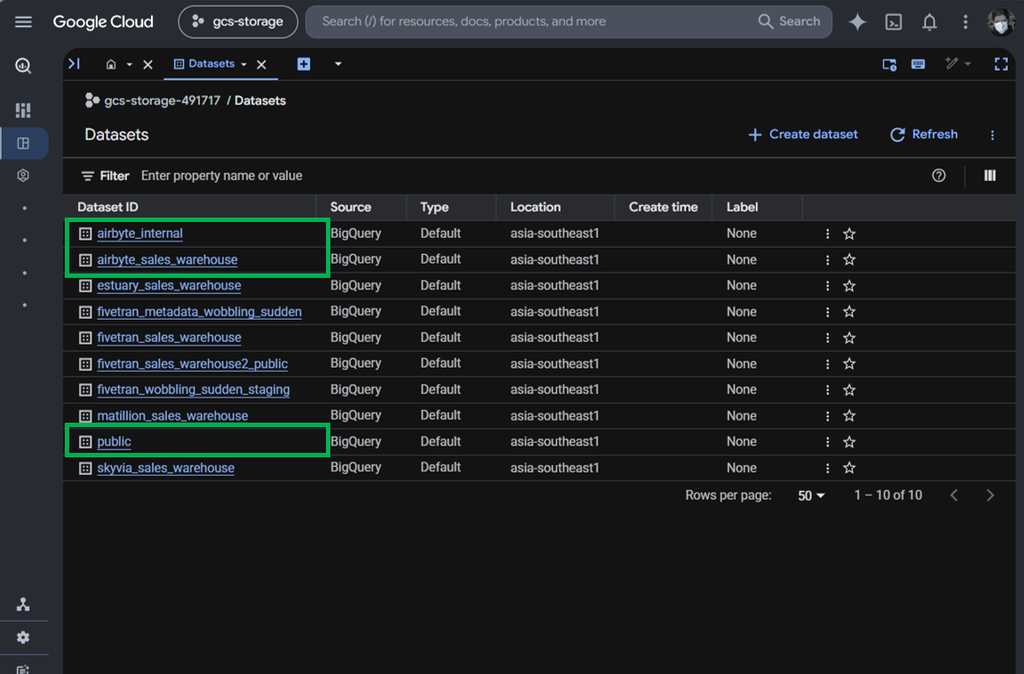
Task: Close the home tab
Action: coord(148,64)
